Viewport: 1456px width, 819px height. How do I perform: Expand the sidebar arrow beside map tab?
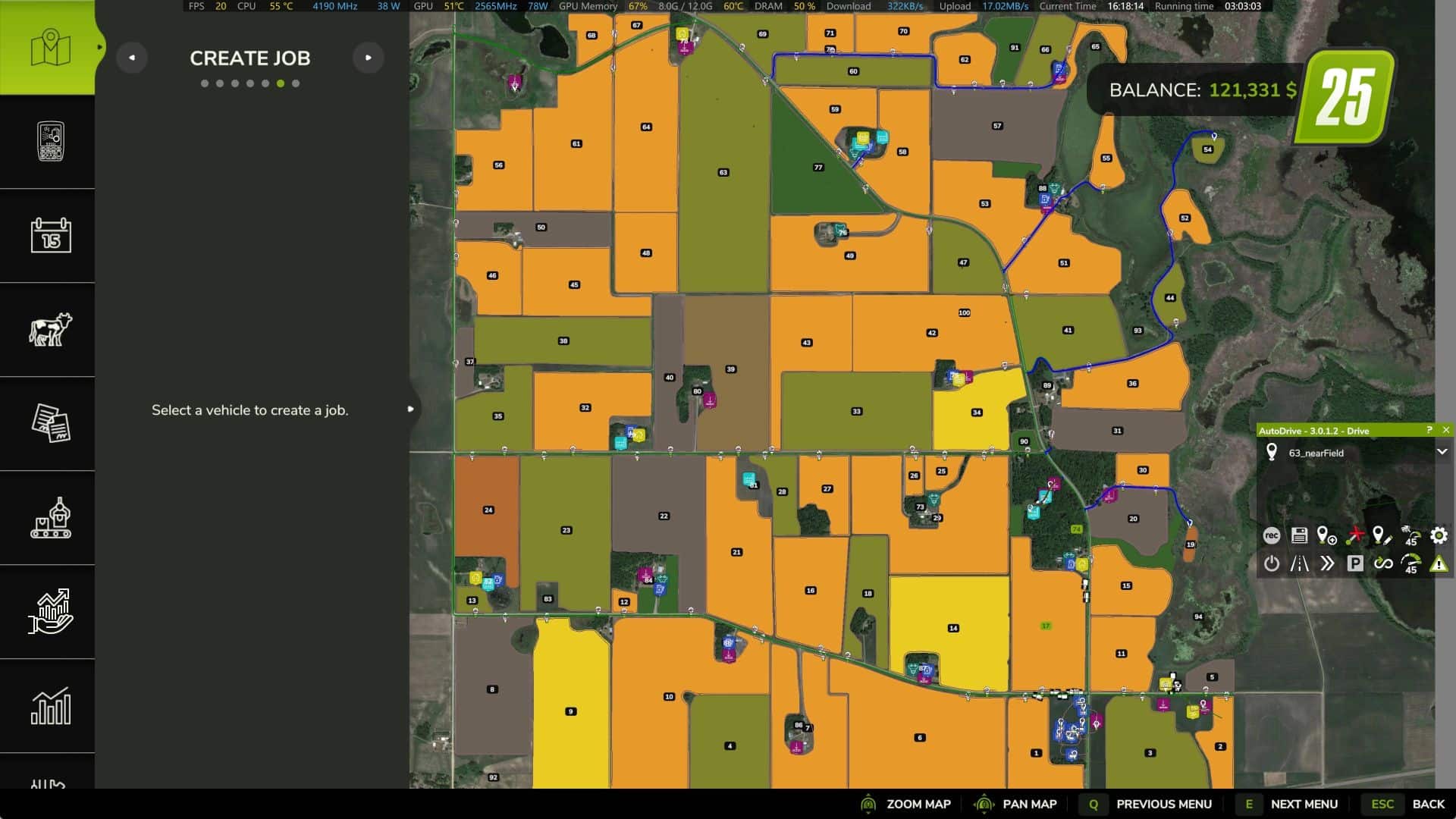(x=99, y=47)
